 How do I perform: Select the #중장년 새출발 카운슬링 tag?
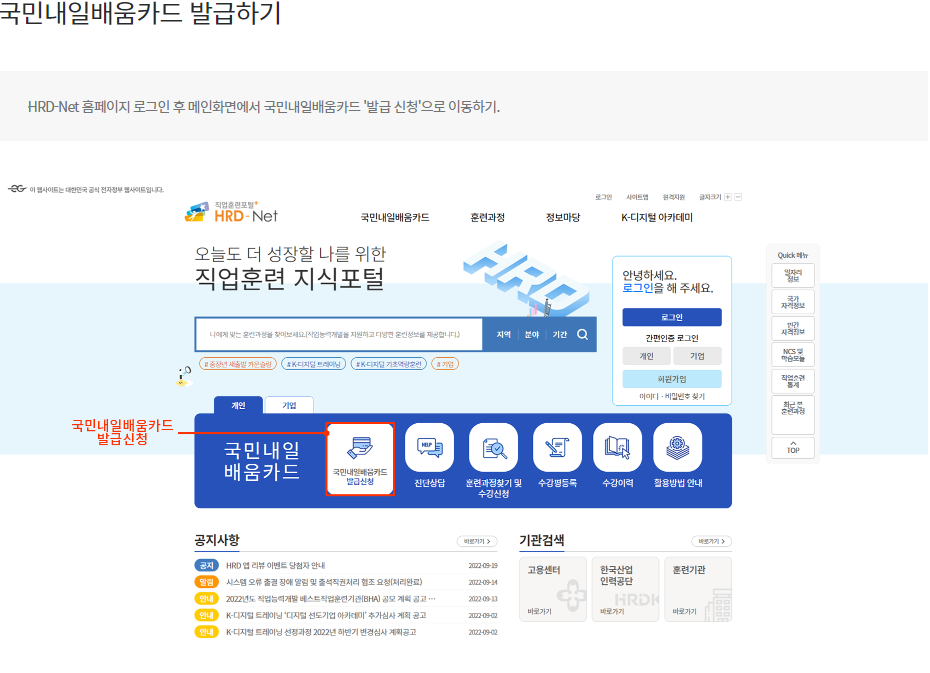click(238, 364)
